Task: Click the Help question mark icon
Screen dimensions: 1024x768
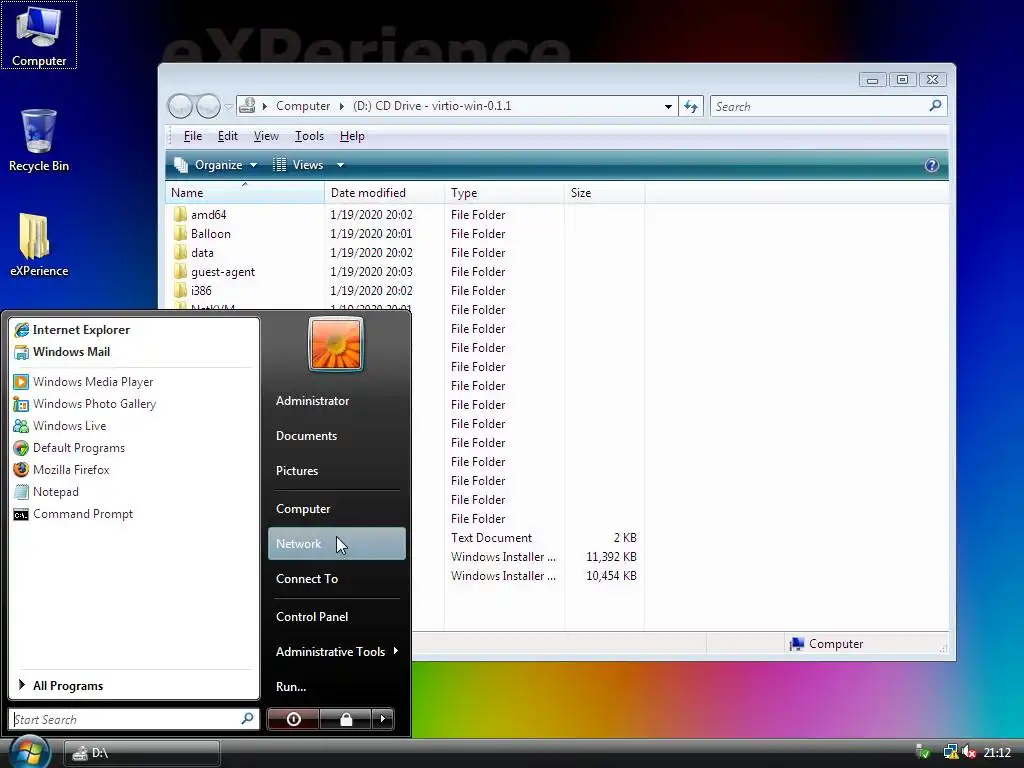Action: point(932,165)
